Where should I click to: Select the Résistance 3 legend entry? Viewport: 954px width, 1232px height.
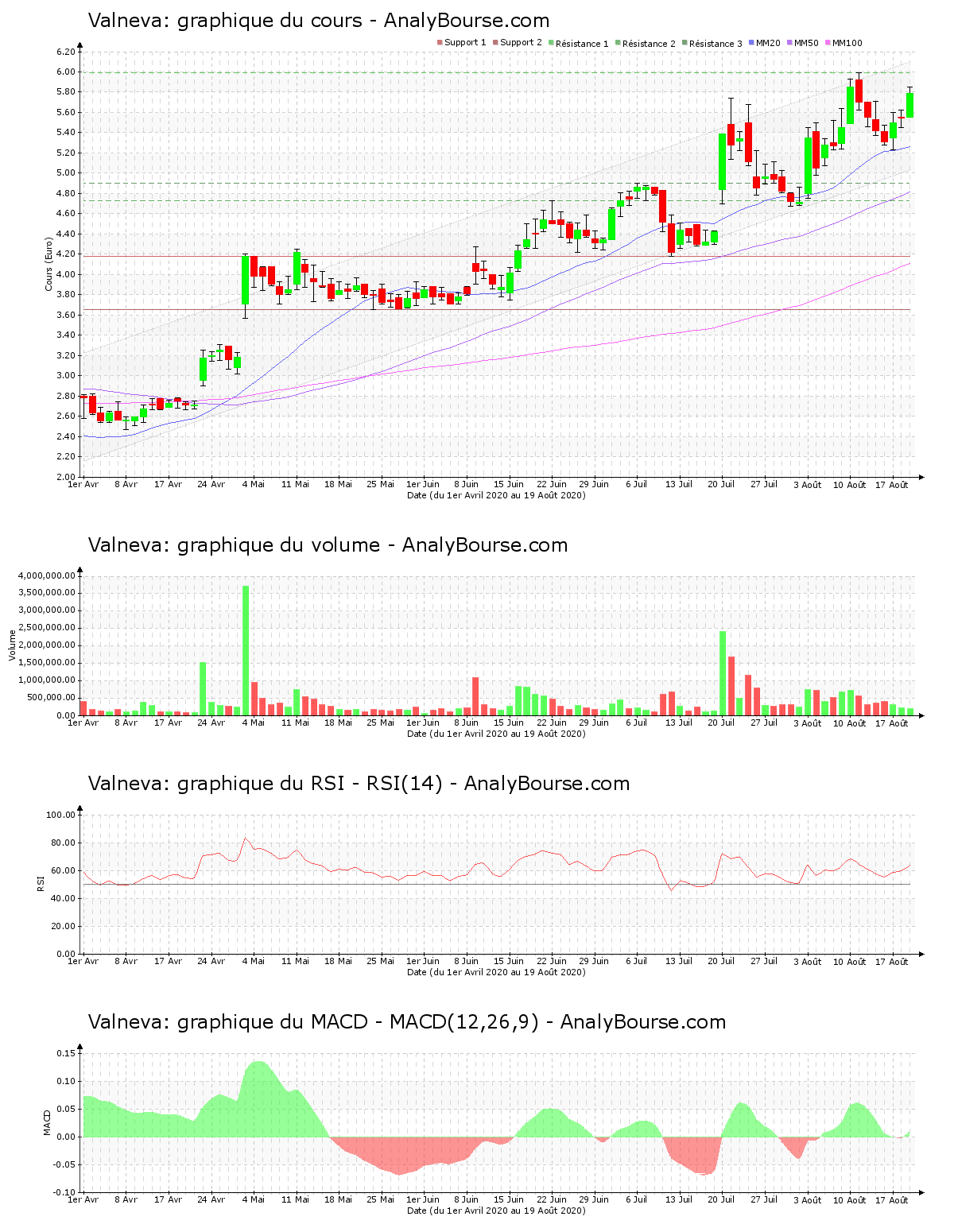click(x=712, y=44)
